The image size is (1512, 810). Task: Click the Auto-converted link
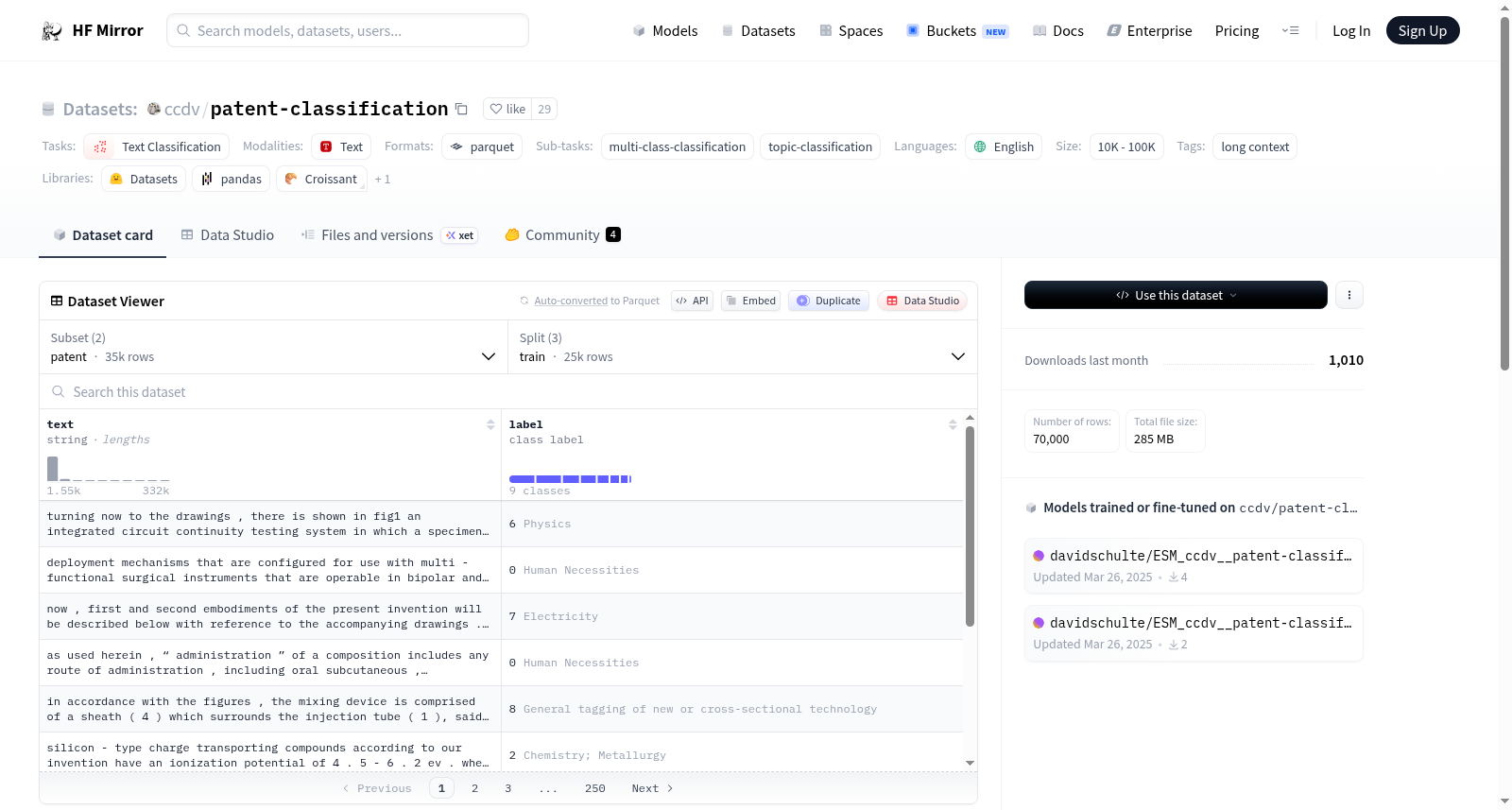click(571, 301)
